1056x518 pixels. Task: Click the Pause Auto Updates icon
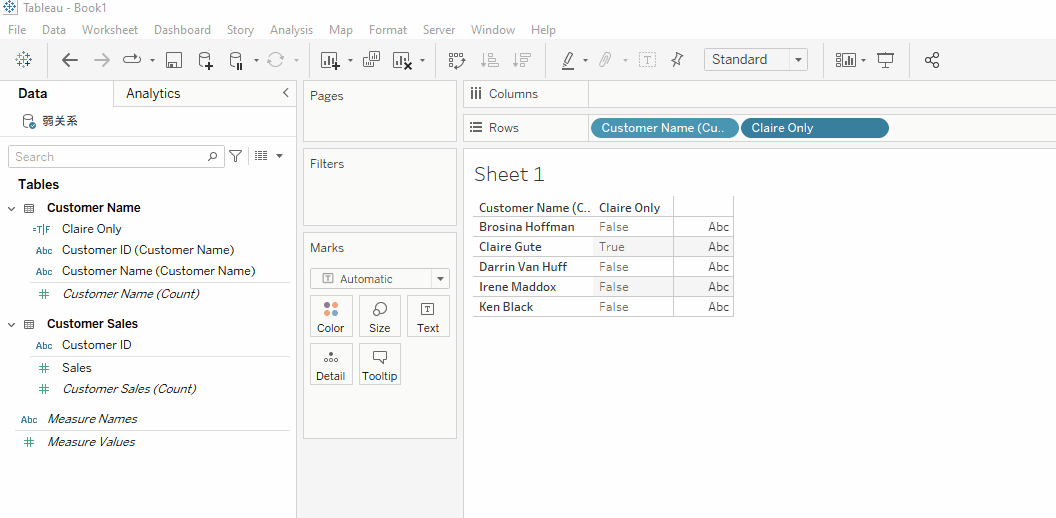click(236, 60)
